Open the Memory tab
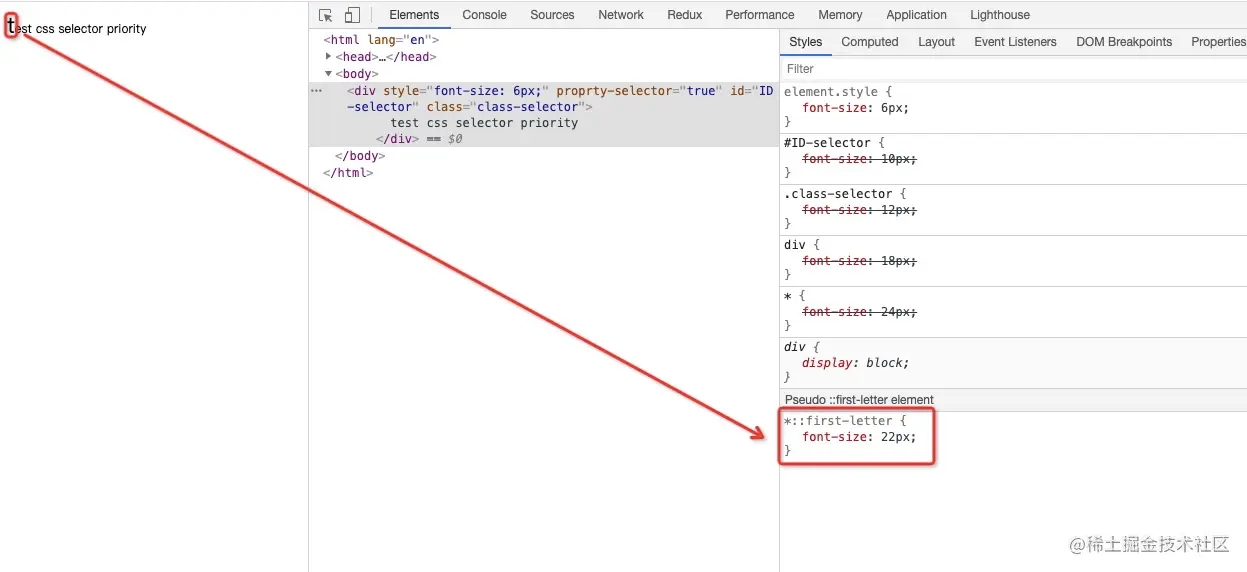This screenshot has width=1247, height=572. pyautogui.click(x=840, y=15)
